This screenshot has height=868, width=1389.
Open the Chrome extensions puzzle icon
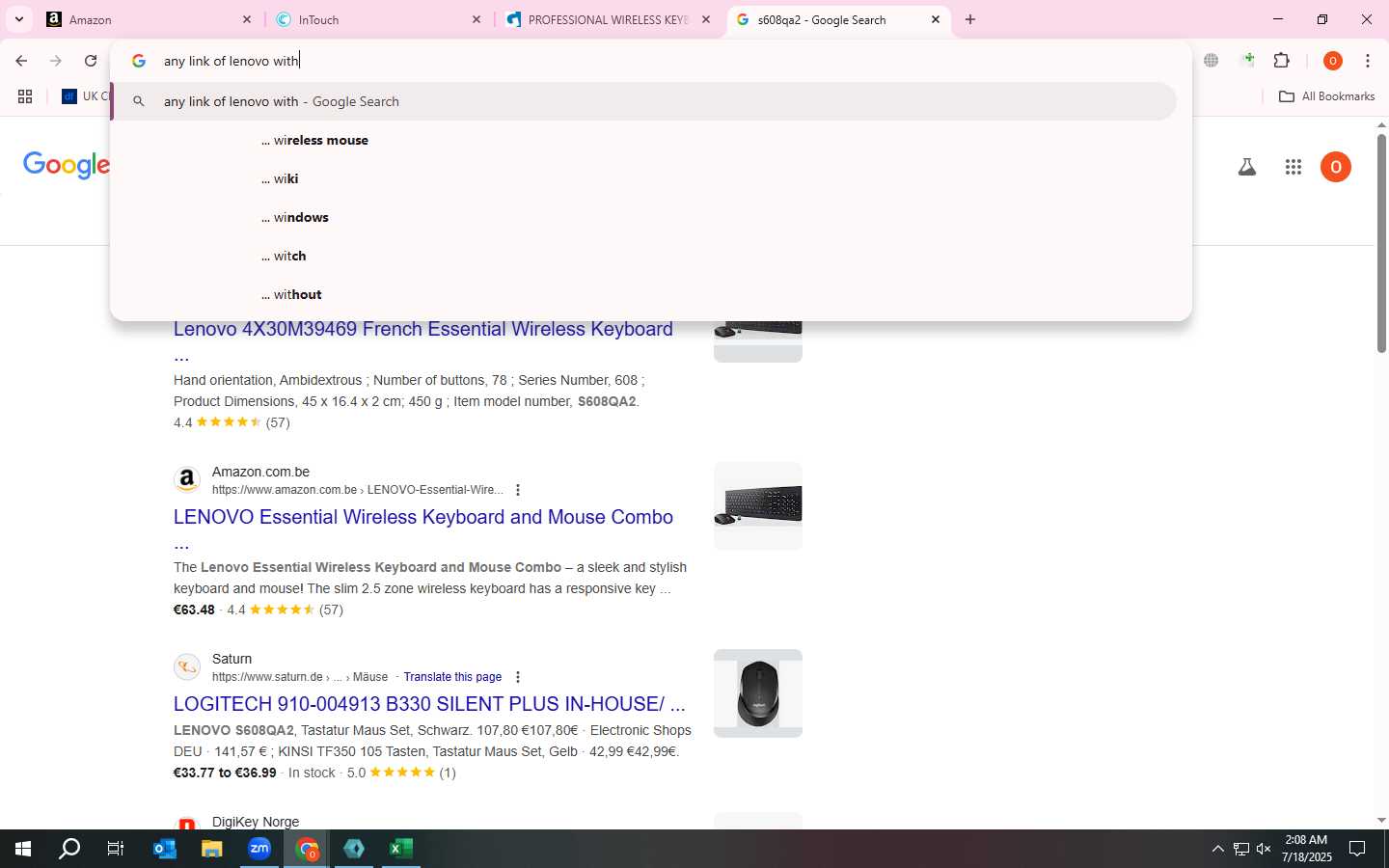click(1281, 61)
